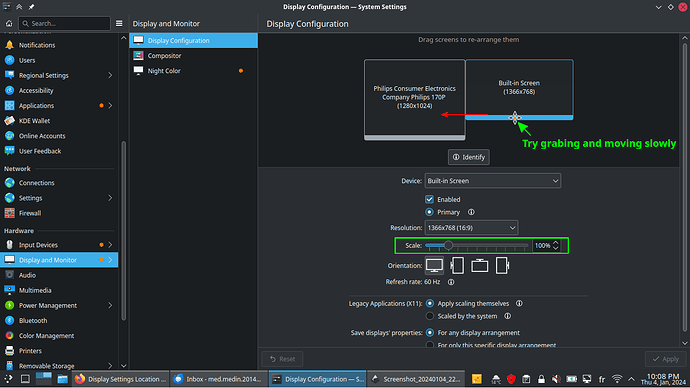
Task: Choose the rotate 90° clockwise orientation icon
Action: [457, 266]
